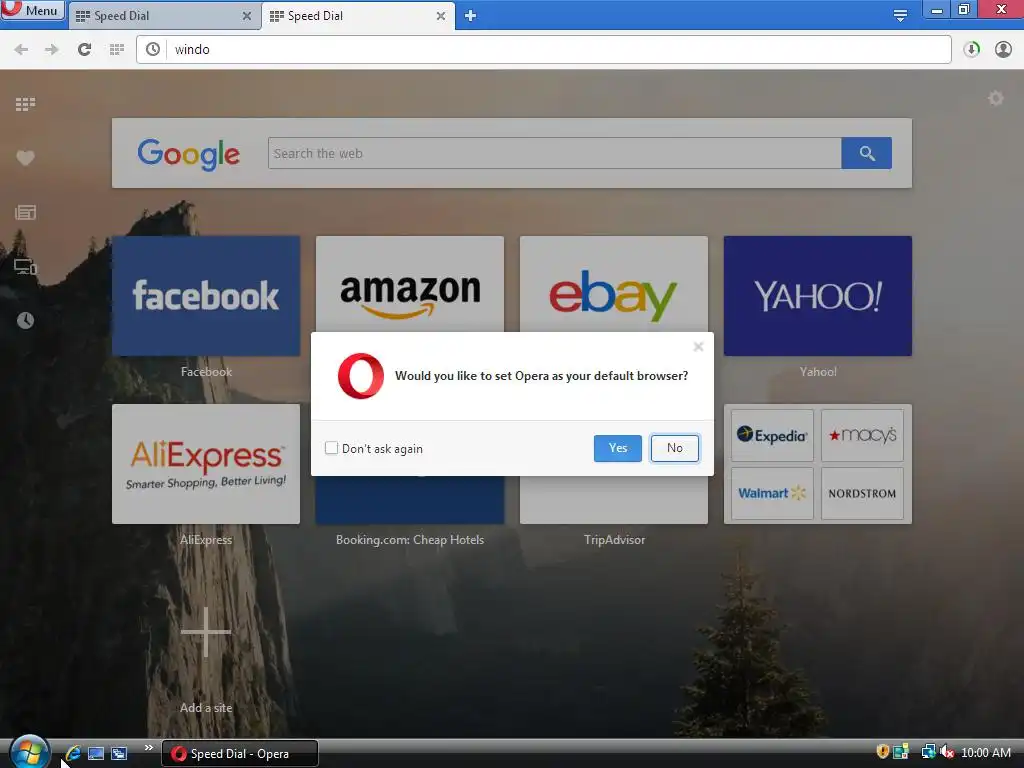Focus the address bar containing 'windo'
The width and height of the screenshot is (1024, 768).
[x=543, y=50]
